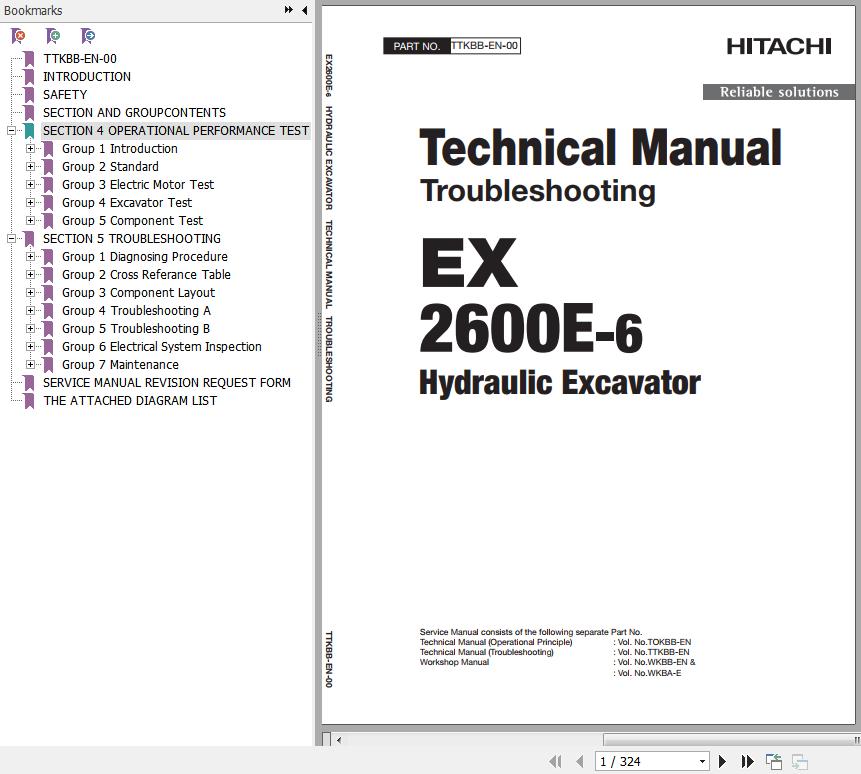This screenshot has width=861, height=774.
Task: Collapse SECTION 5 TROUBLESHOOTING tree node
Action: (11, 239)
